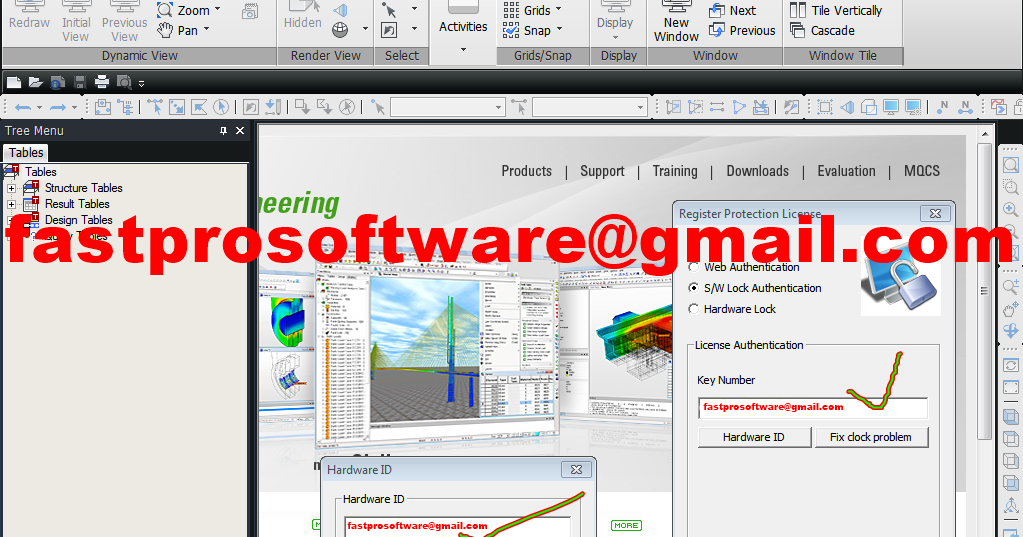Open the Zoom dropdown arrow
The image size is (1023, 537).
point(218,10)
